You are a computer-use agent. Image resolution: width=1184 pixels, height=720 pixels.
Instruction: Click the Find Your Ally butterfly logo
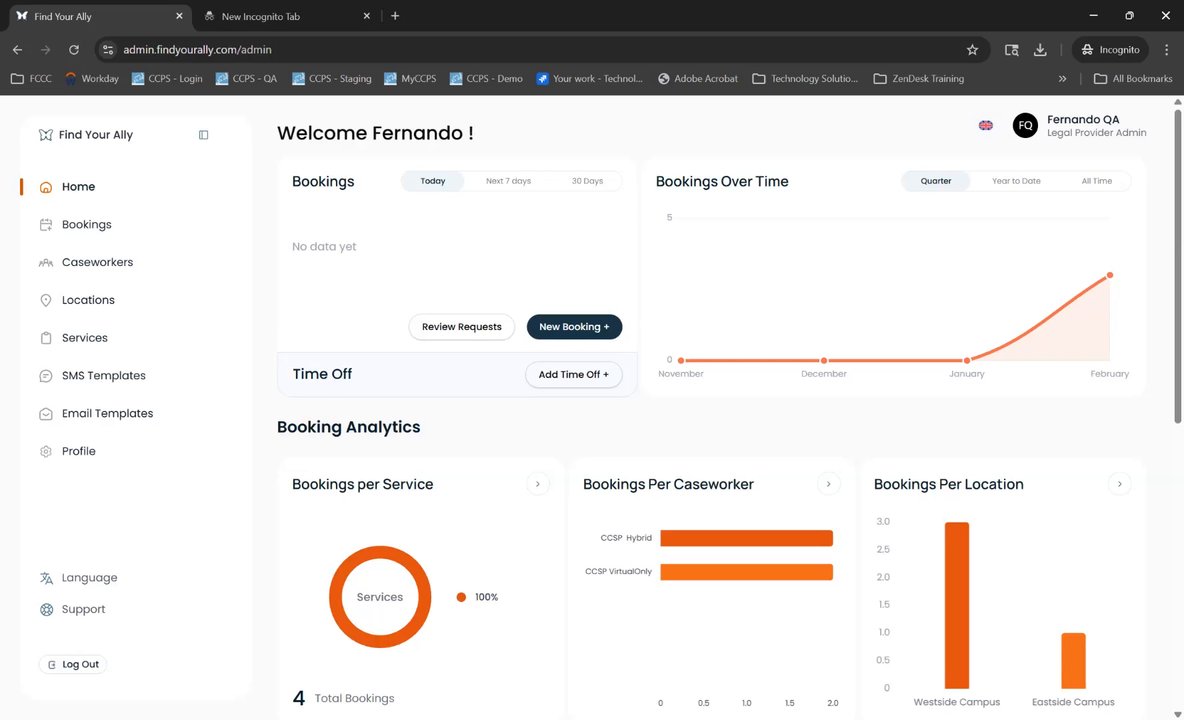(45, 134)
